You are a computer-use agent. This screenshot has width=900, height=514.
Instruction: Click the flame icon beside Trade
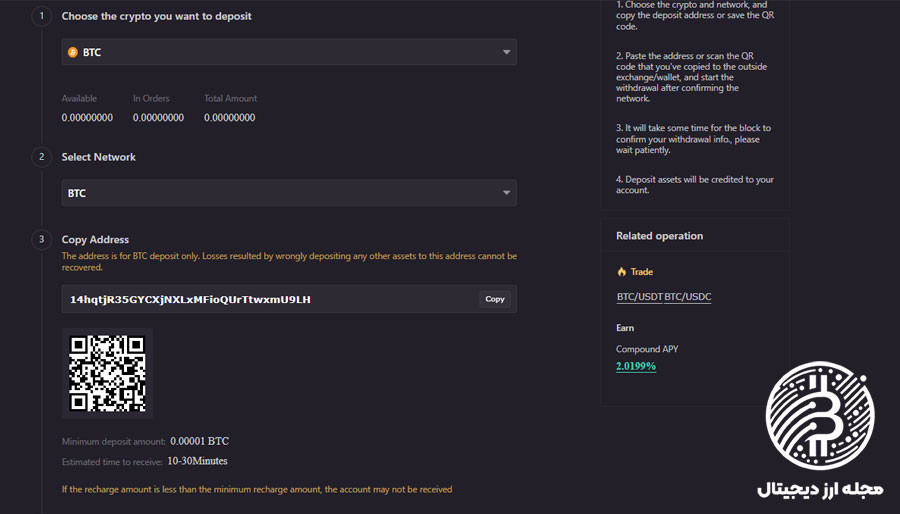tap(621, 272)
